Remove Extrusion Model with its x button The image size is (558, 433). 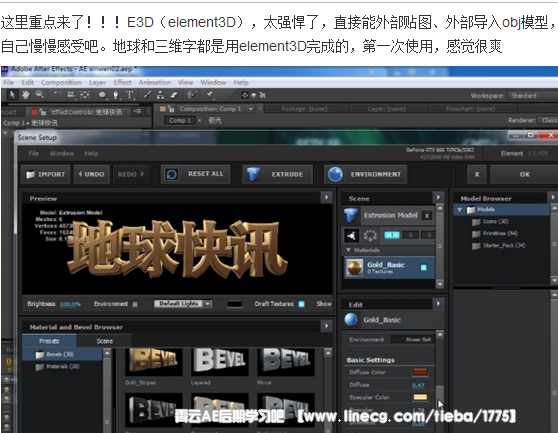[427, 216]
